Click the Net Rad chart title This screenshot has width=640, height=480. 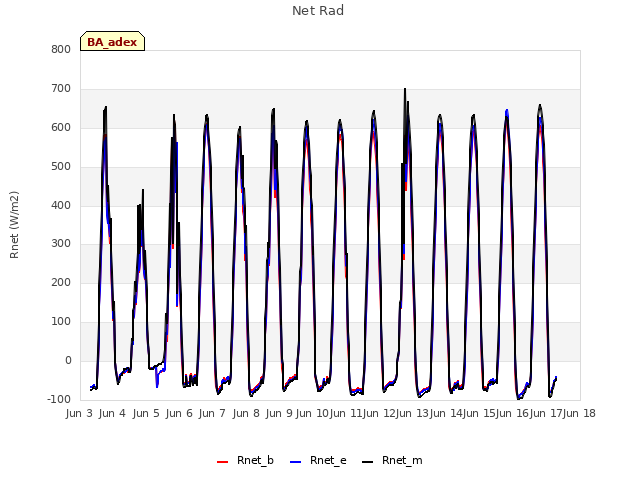pyautogui.click(x=318, y=11)
